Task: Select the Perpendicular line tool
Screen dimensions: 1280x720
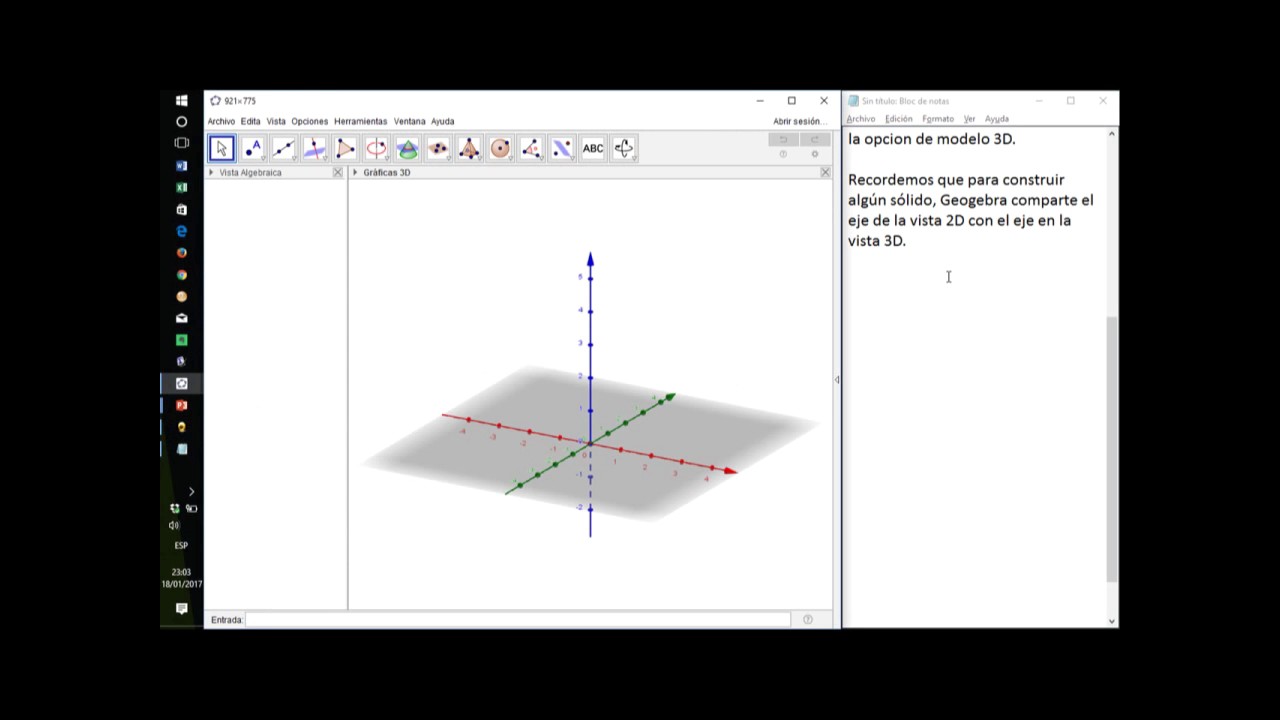Action: (314, 149)
